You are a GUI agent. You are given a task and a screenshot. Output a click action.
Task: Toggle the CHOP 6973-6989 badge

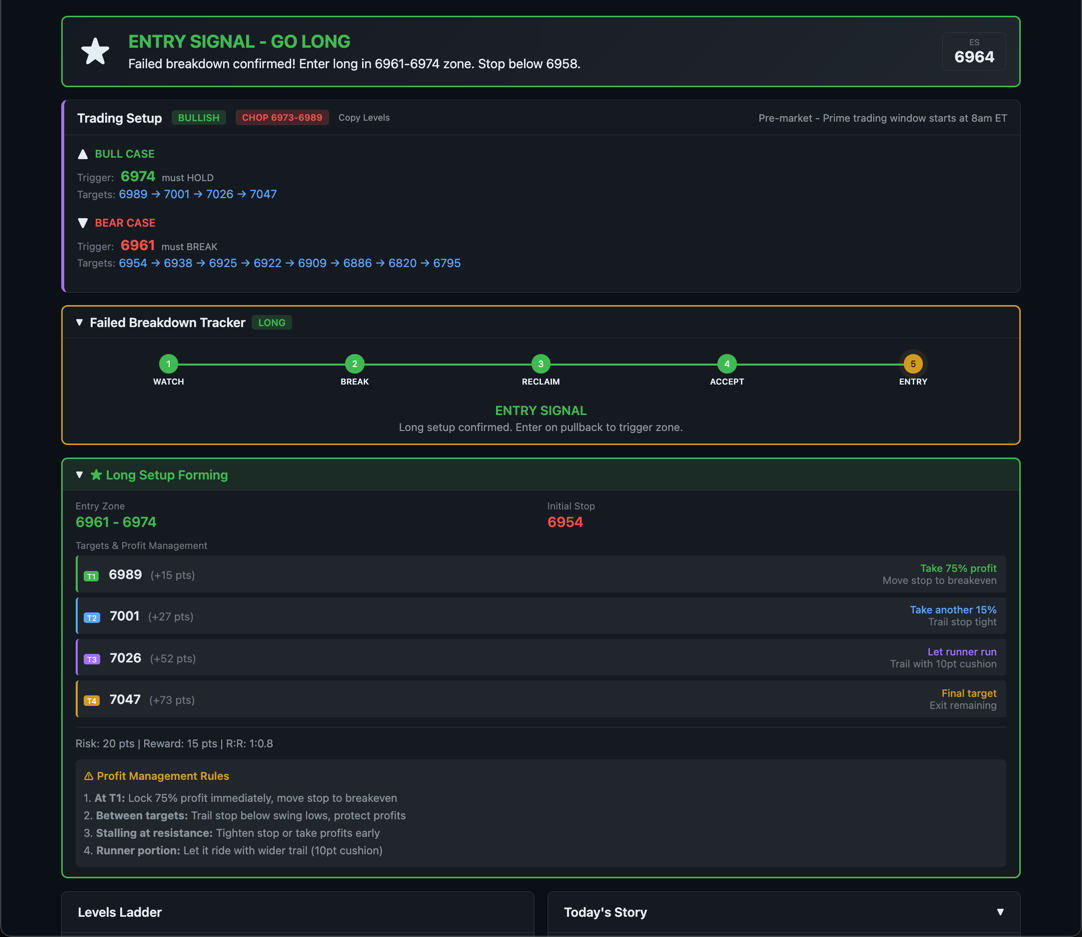[282, 117]
